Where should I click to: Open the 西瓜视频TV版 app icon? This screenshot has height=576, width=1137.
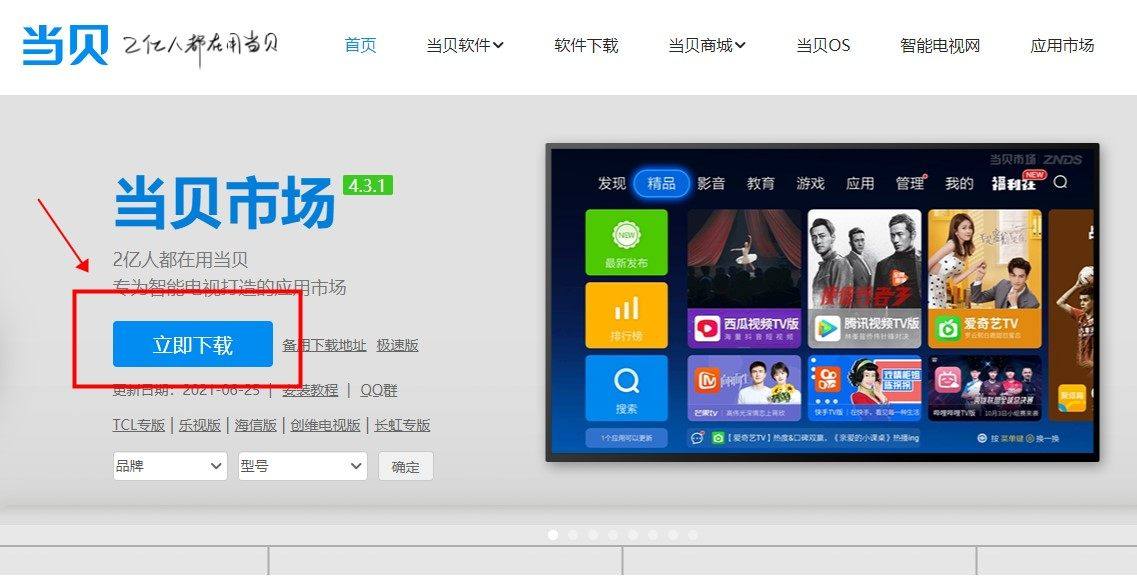coord(708,327)
